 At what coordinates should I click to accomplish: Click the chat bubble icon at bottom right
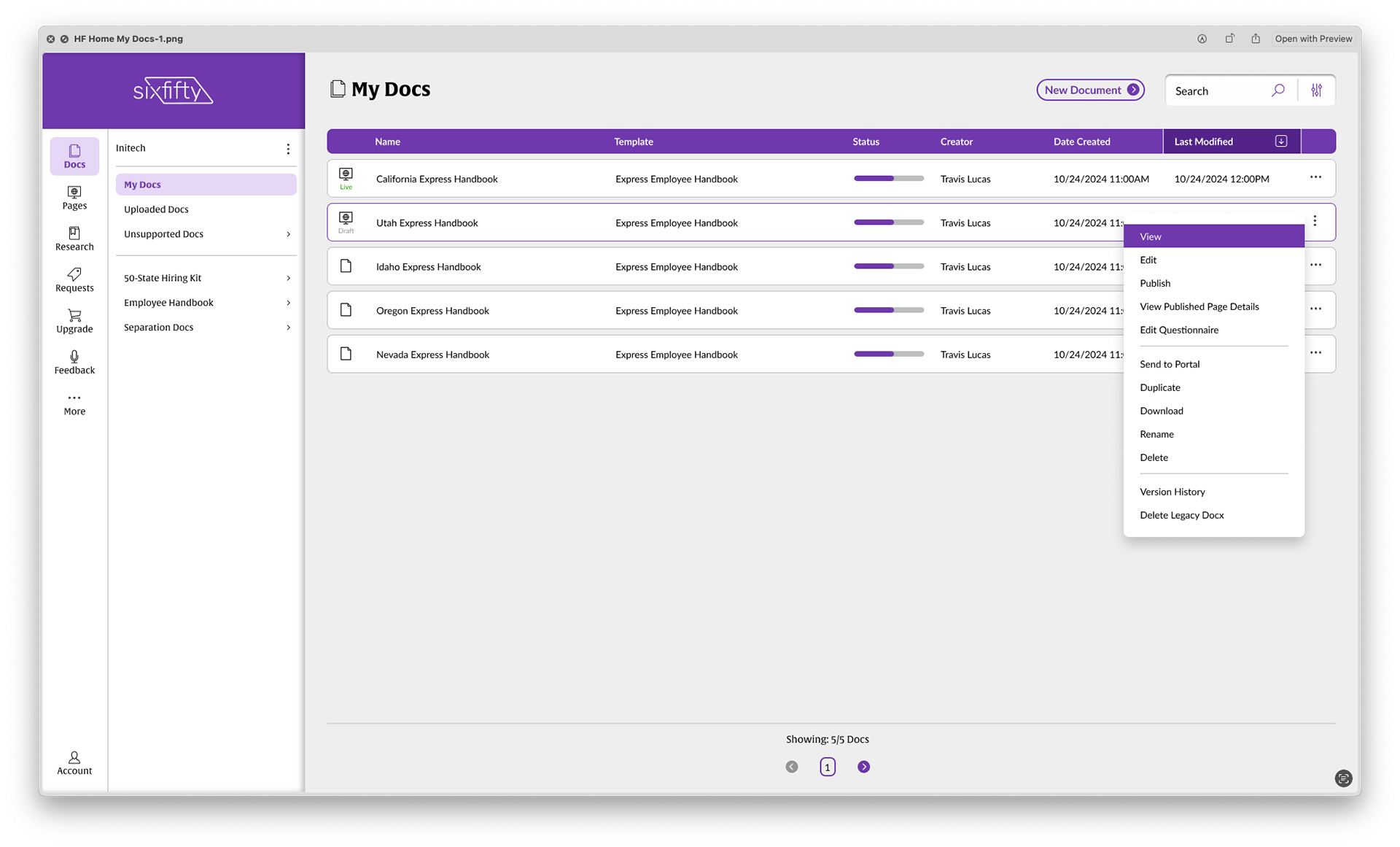(1343, 778)
